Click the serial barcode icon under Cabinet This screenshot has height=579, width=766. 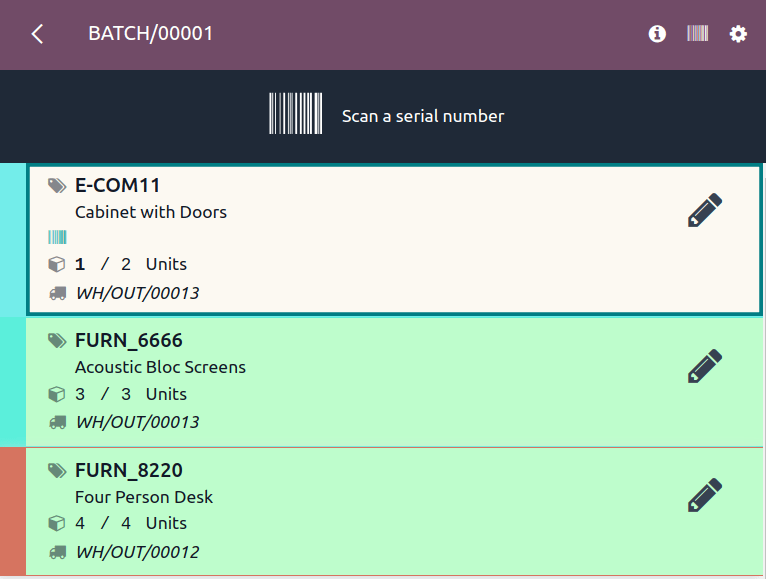click(58, 237)
